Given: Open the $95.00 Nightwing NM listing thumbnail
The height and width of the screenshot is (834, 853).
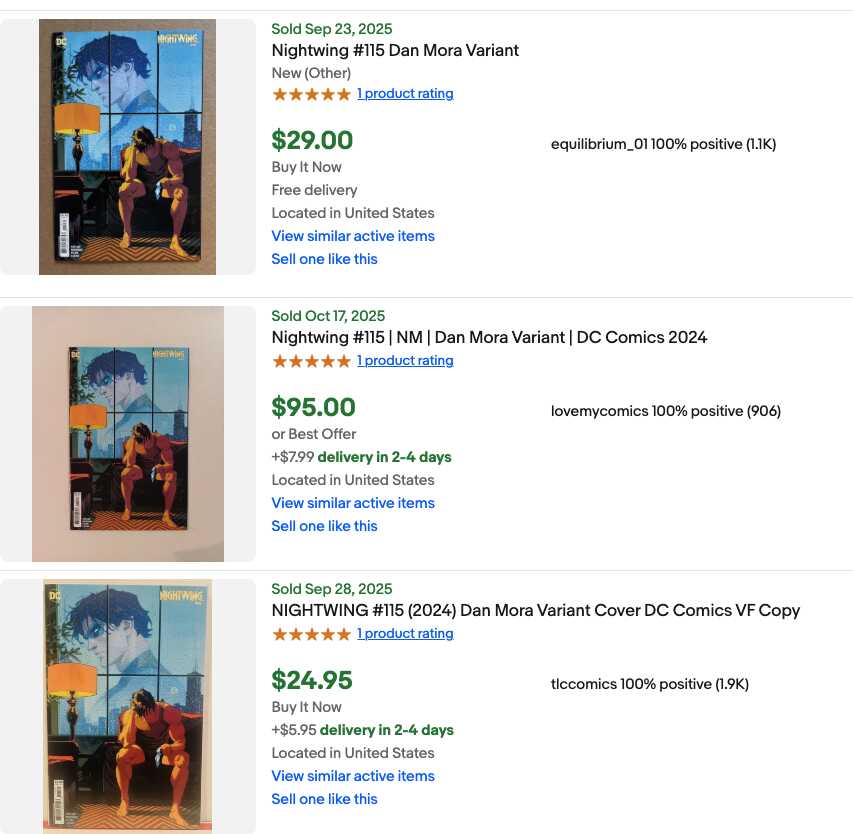Looking at the screenshot, I should click(128, 434).
